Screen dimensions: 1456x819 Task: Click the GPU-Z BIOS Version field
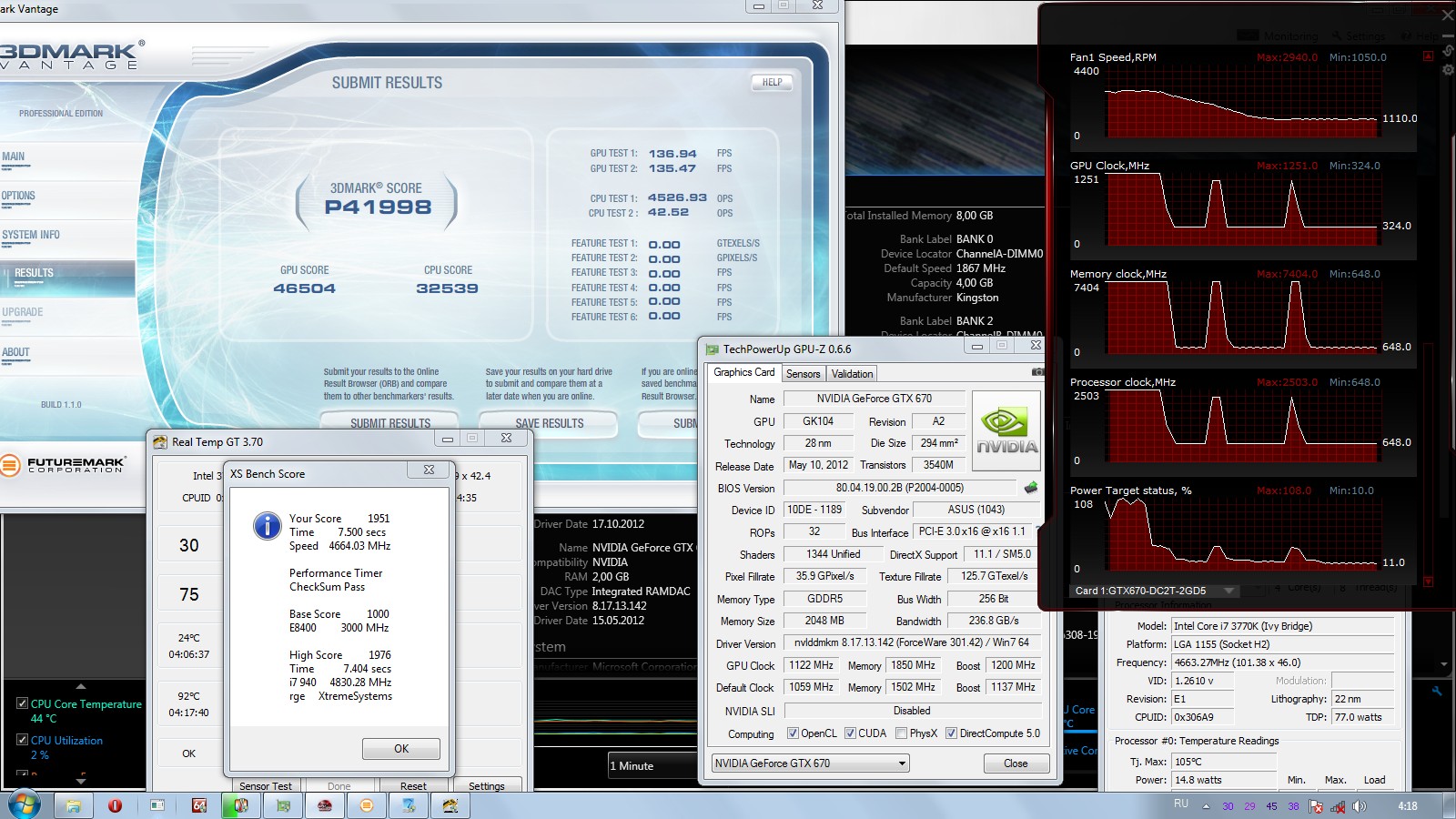click(x=900, y=488)
